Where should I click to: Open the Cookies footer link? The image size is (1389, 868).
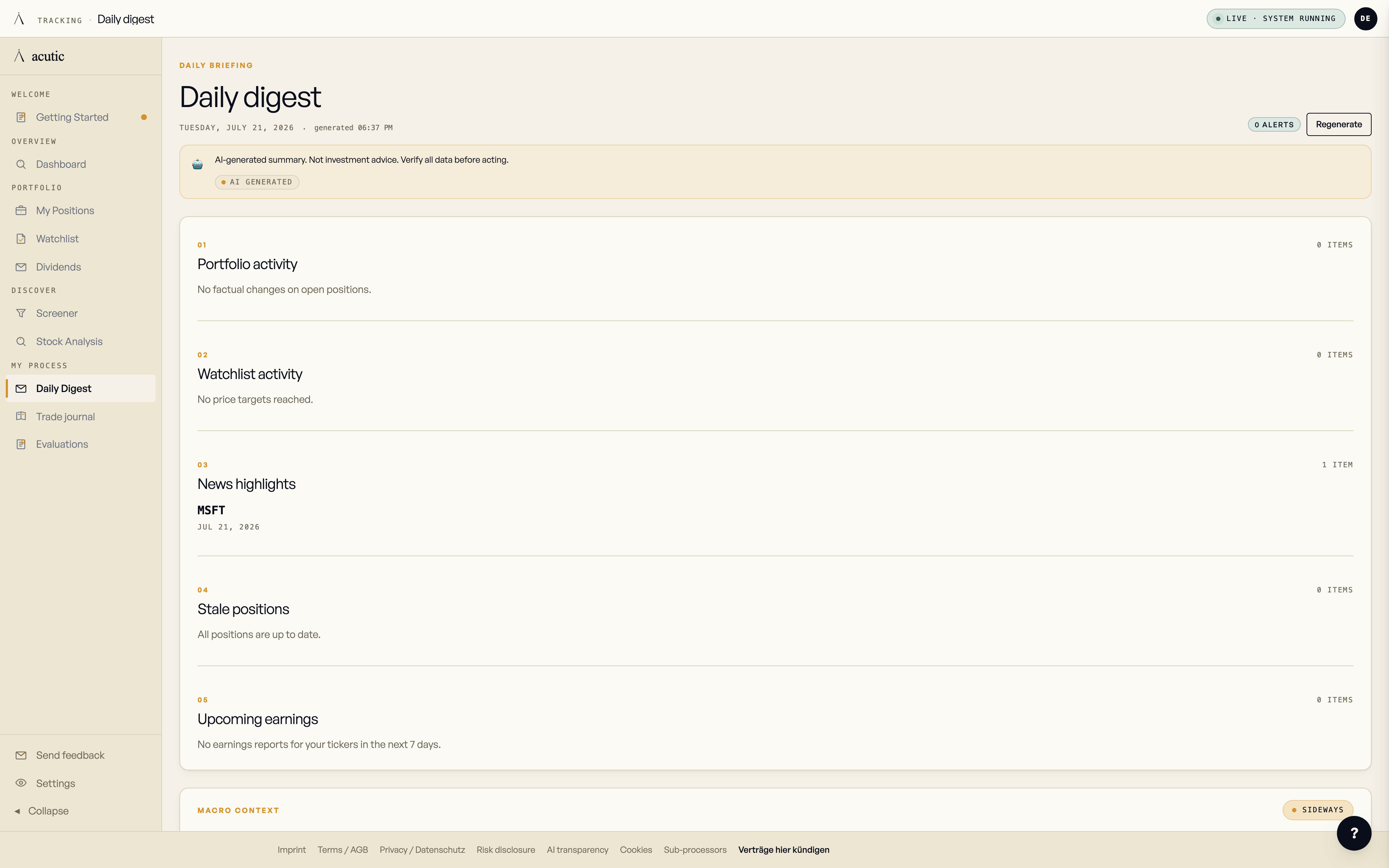(636, 850)
